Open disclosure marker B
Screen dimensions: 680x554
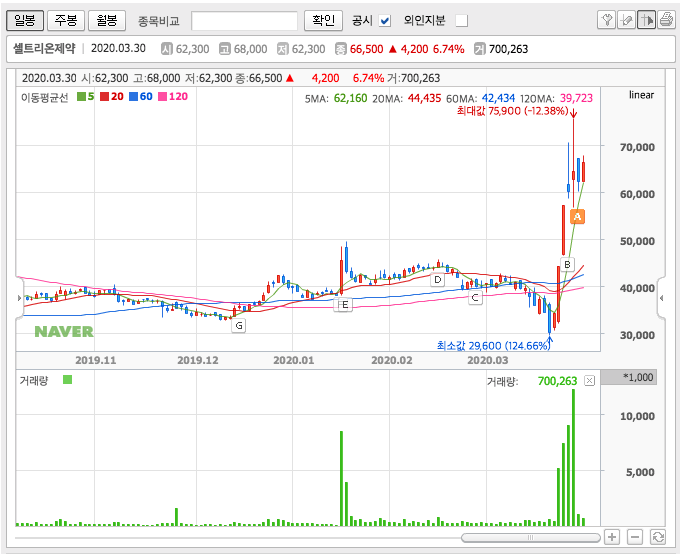(x=567, y=264)
